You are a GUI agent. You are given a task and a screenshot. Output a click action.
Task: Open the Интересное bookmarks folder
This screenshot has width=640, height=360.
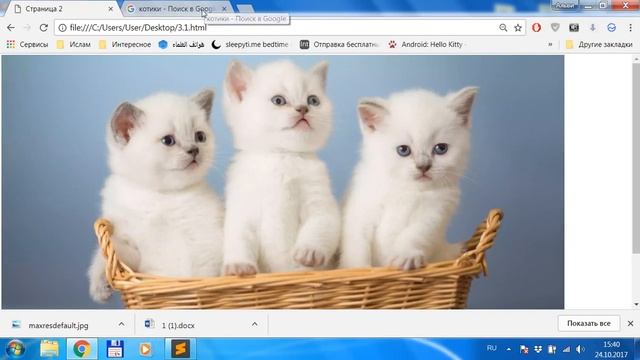pyautogui.click(x=125, y=44)
